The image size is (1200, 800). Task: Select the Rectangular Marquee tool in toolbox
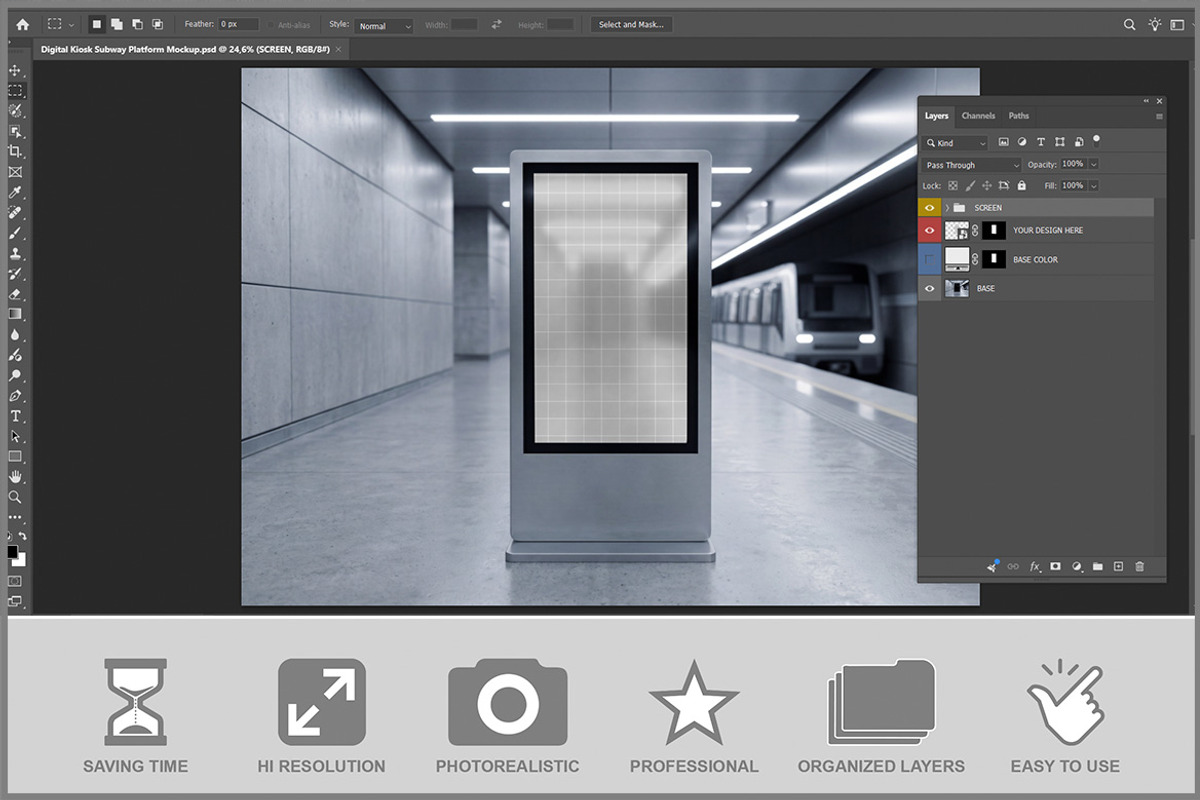[x=15, y=90]
